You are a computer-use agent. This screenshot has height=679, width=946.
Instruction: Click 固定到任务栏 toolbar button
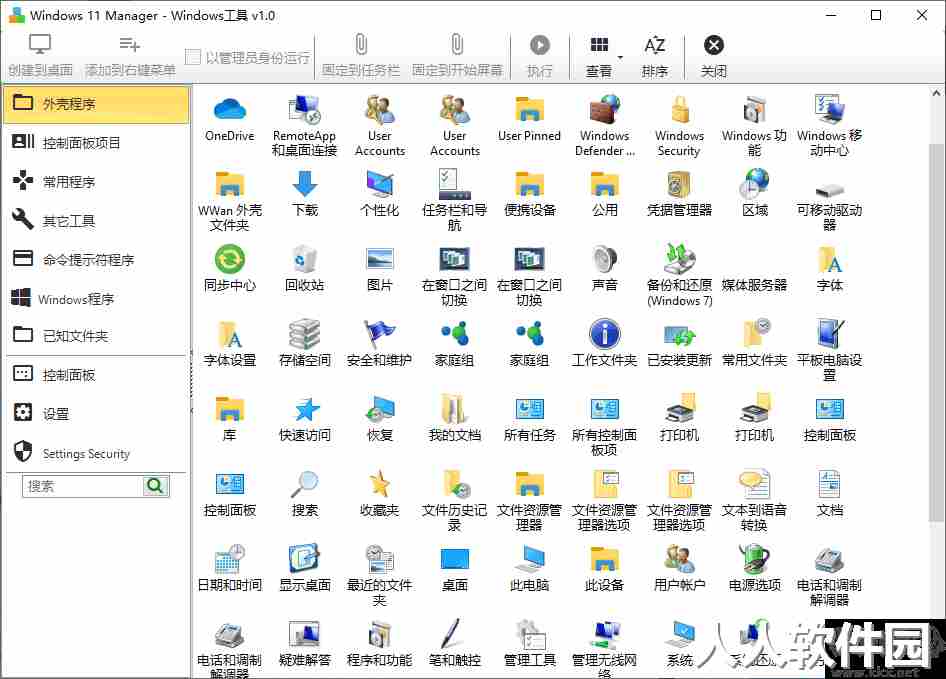(x=360, y=56)
